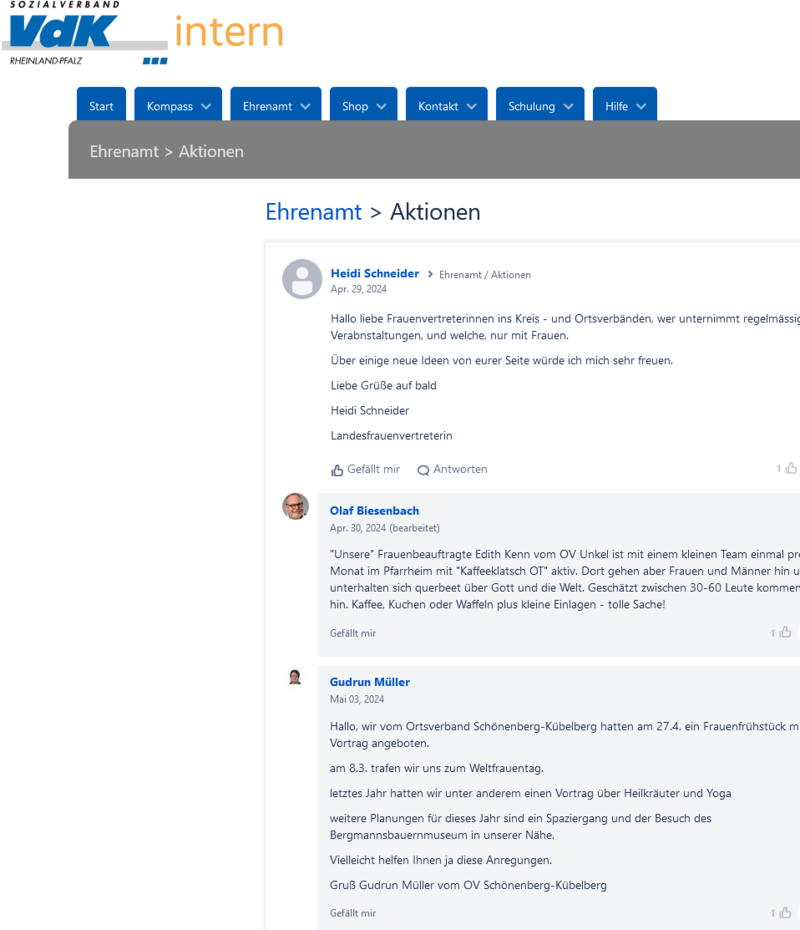Click the date Apr. 29, 2024
Image resolution: width=800 pixels, height=930 pixels.
point(358,289)
